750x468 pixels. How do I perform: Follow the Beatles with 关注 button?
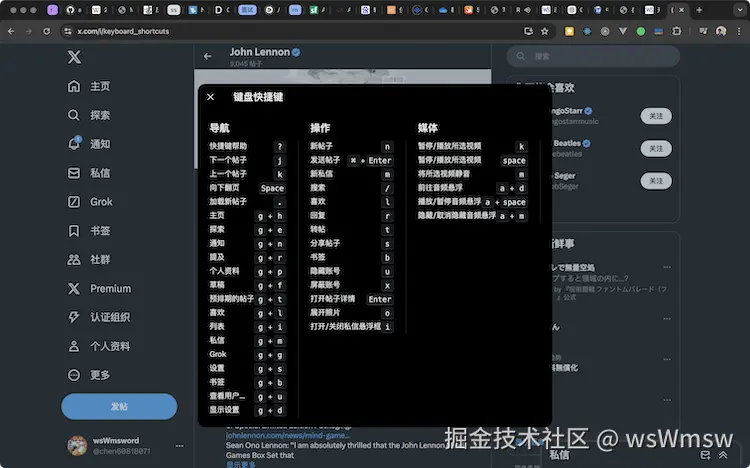(656, 148)
